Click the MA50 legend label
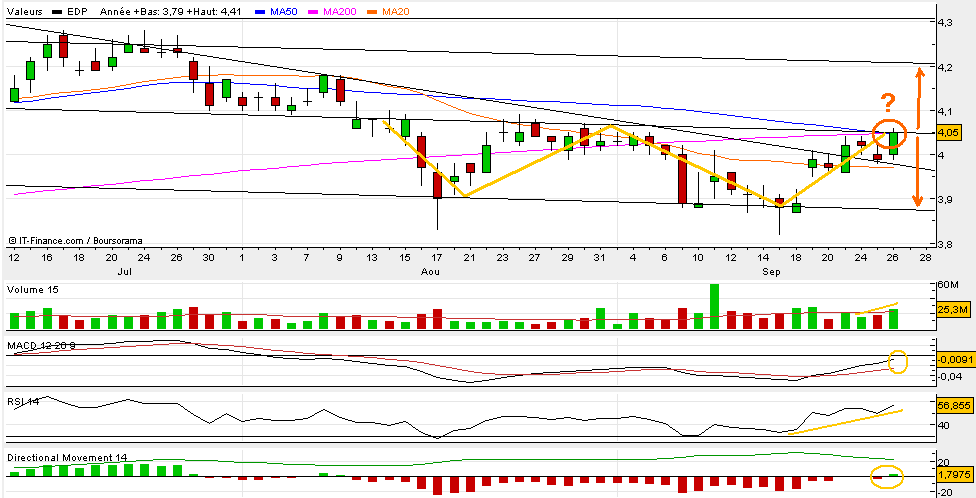Screen dimensions: 976x498 tap(284, 12)
